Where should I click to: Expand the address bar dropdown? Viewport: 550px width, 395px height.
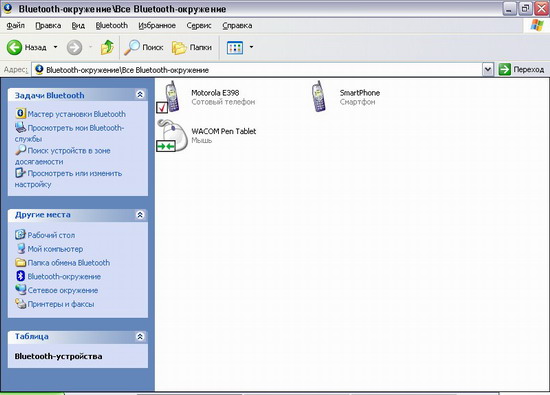pos(488,69)
